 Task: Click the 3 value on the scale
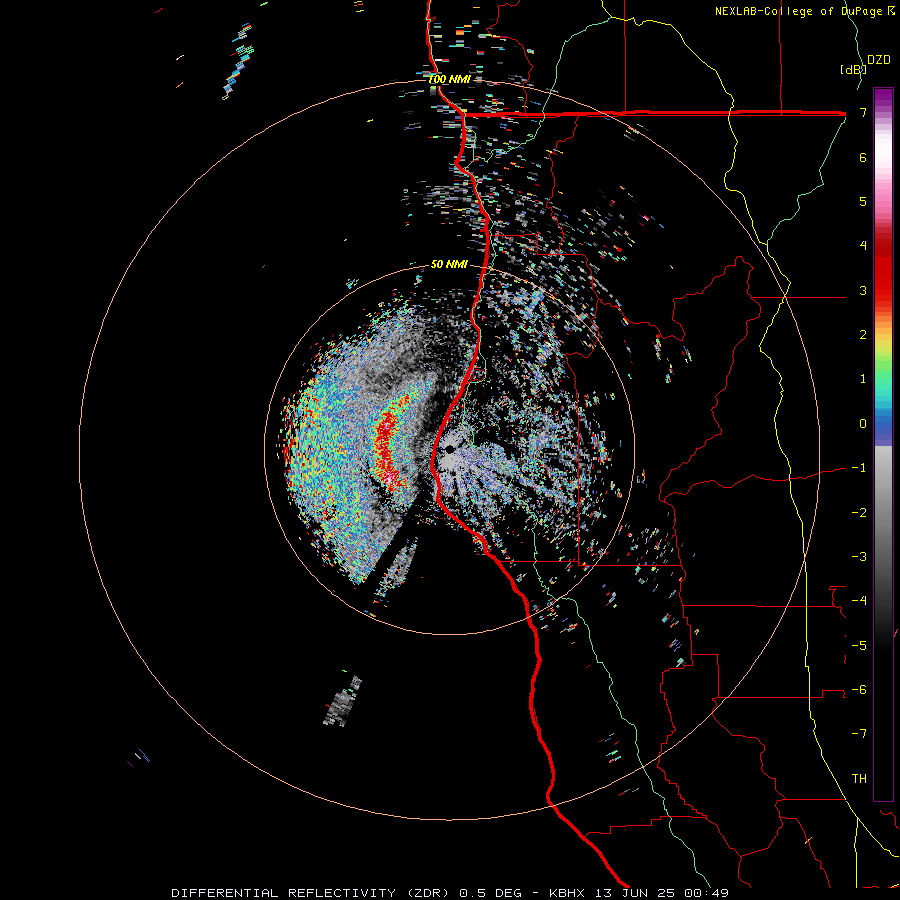pyautogui.click(x=863, y=290)
